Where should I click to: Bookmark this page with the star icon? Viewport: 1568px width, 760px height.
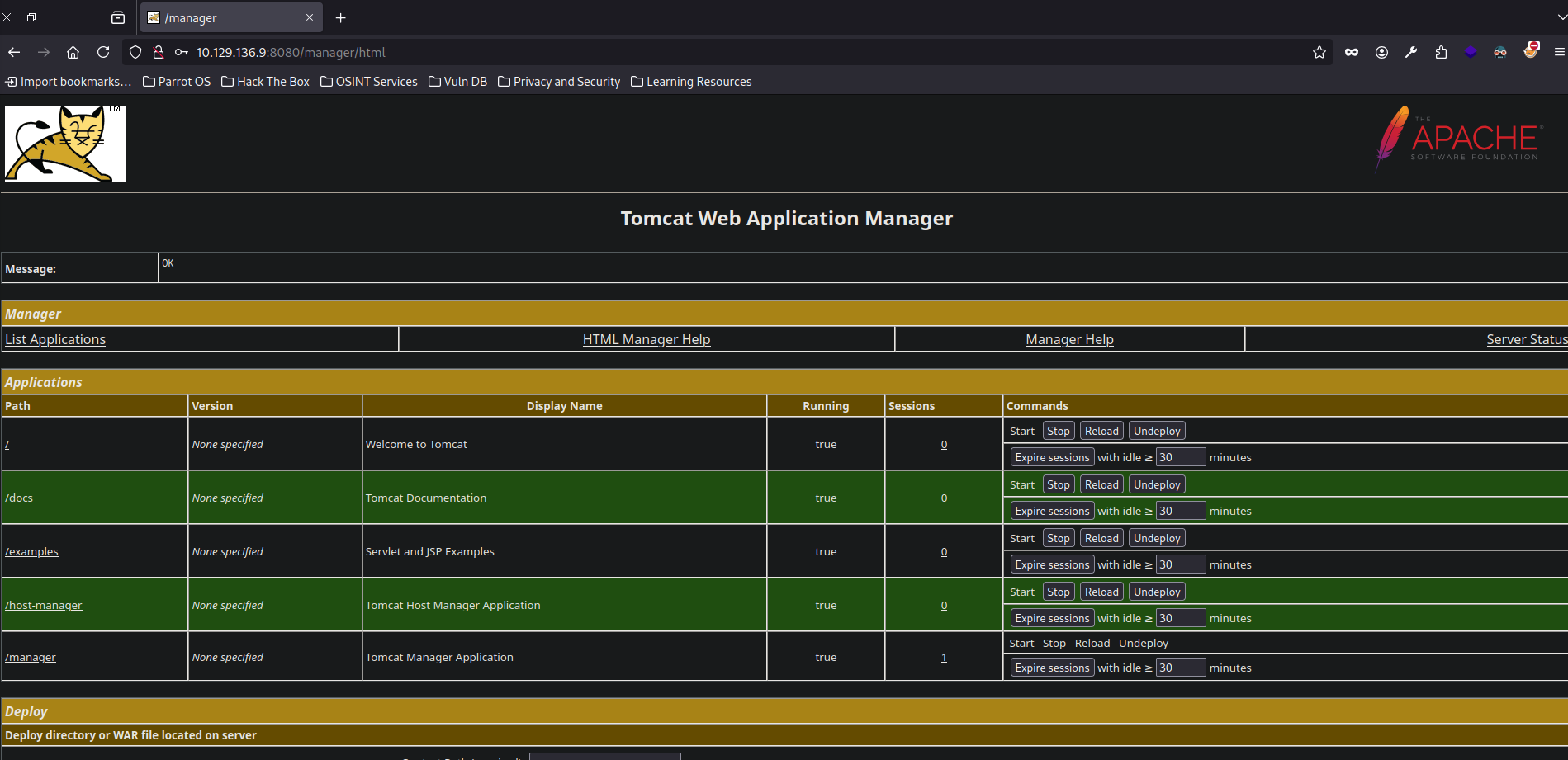coord(1319,52)
